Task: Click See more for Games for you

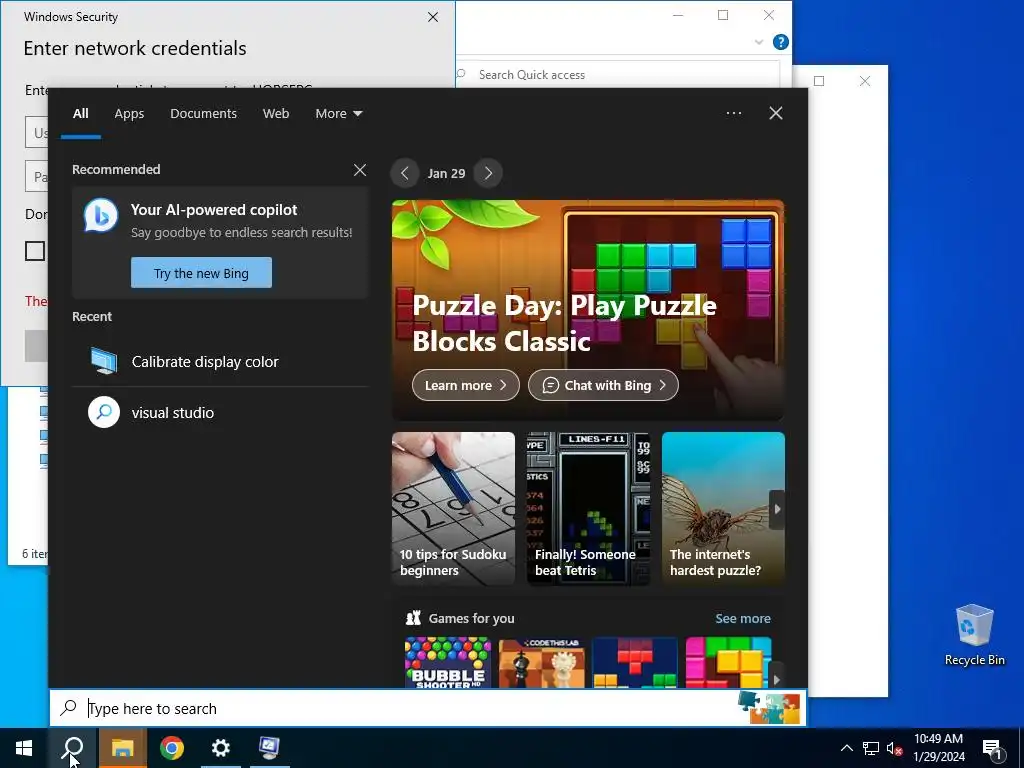Action: coord(743,618)
